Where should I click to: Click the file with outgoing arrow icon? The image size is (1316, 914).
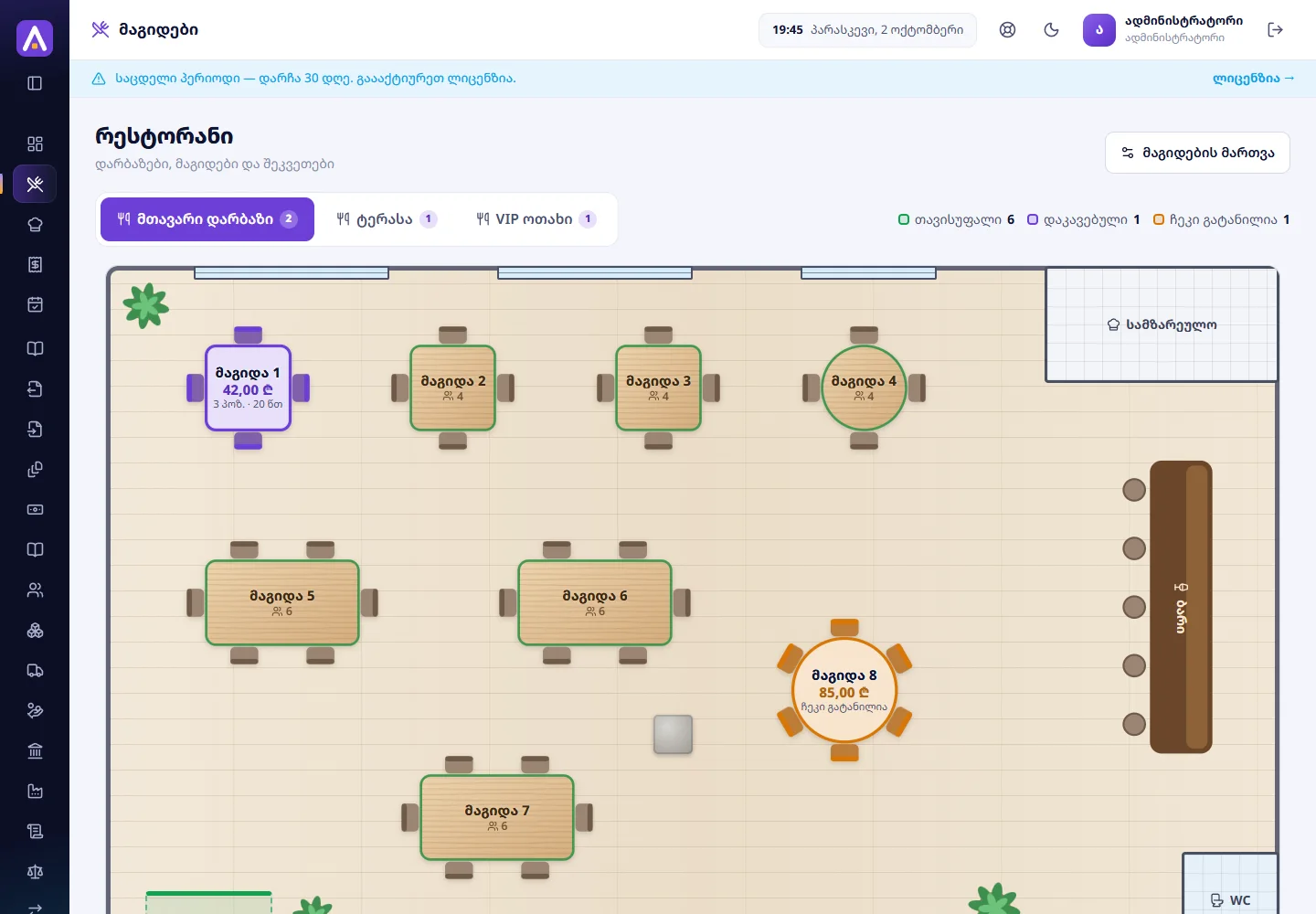point(35,388)
